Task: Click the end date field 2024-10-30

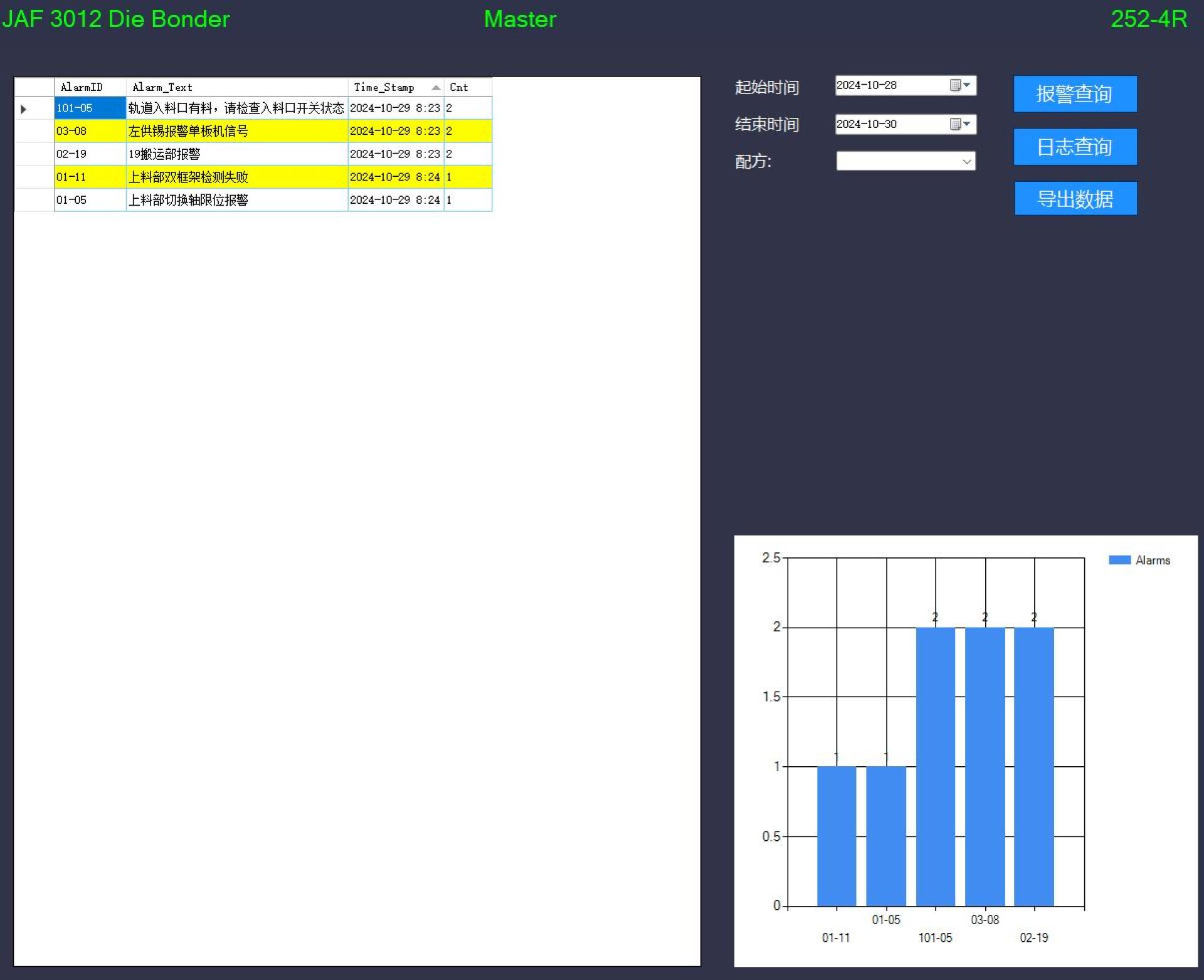Action: pos(891,124)
